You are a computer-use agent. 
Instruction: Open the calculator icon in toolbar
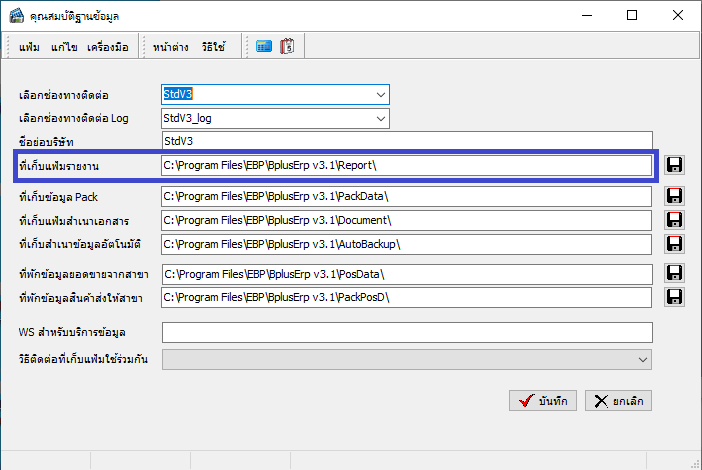pos(264,46)
